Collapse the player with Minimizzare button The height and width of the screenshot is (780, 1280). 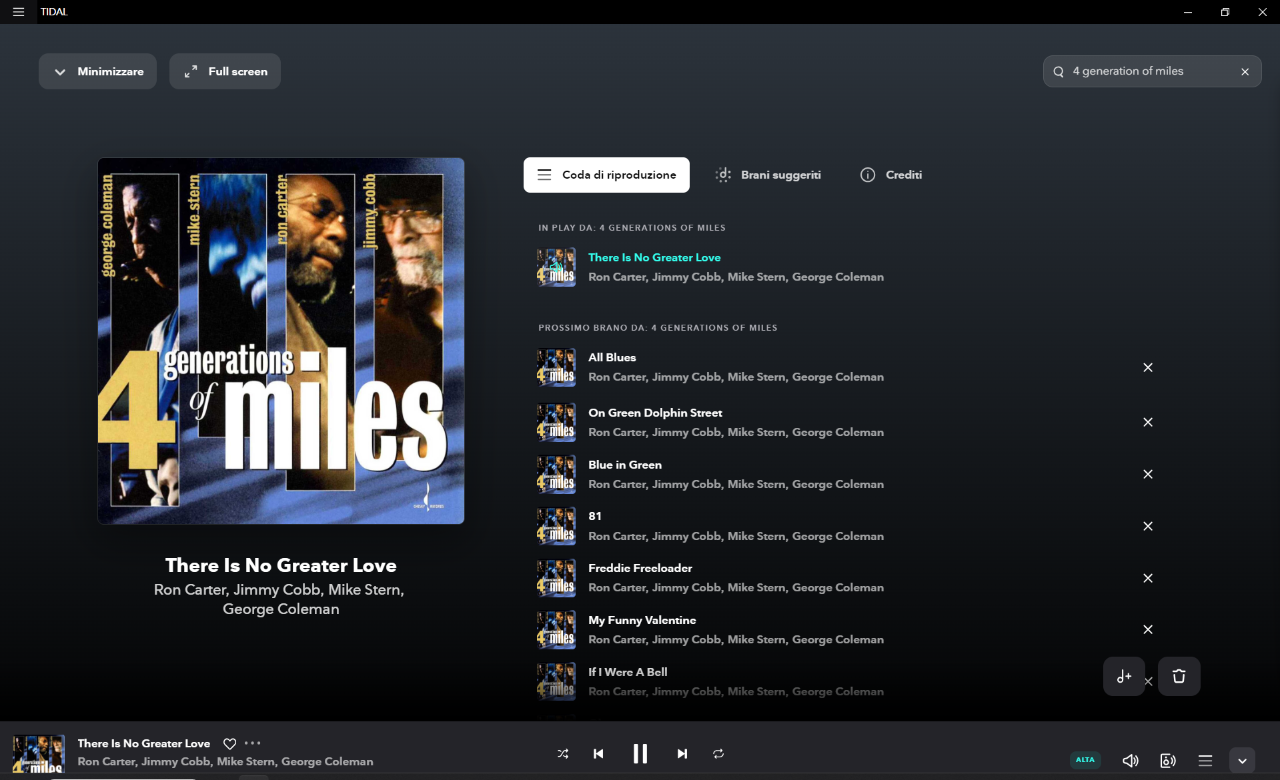coord(98,72)
